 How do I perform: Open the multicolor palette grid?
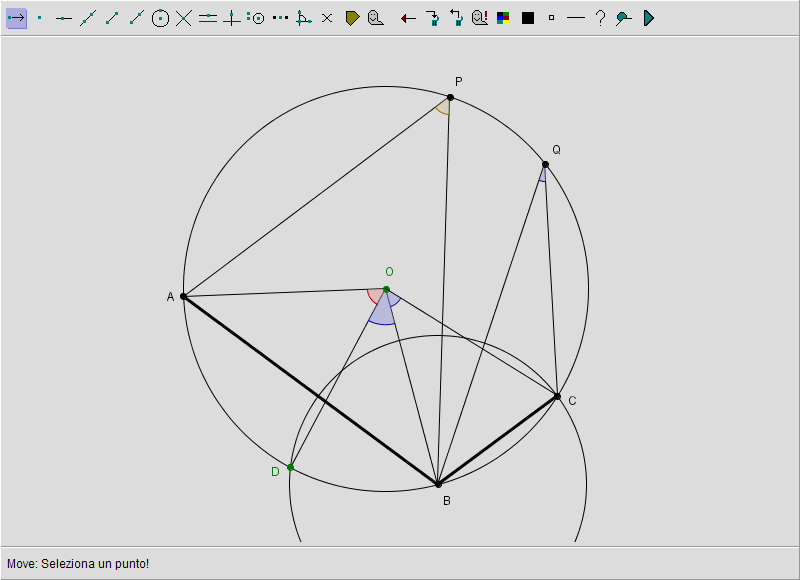tap(503, 18)
